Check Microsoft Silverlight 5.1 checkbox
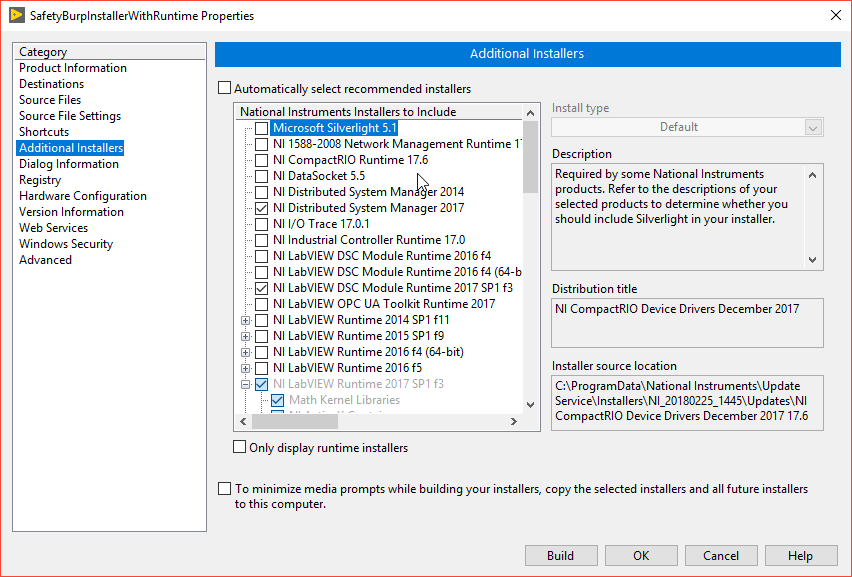 coord(261,128)
